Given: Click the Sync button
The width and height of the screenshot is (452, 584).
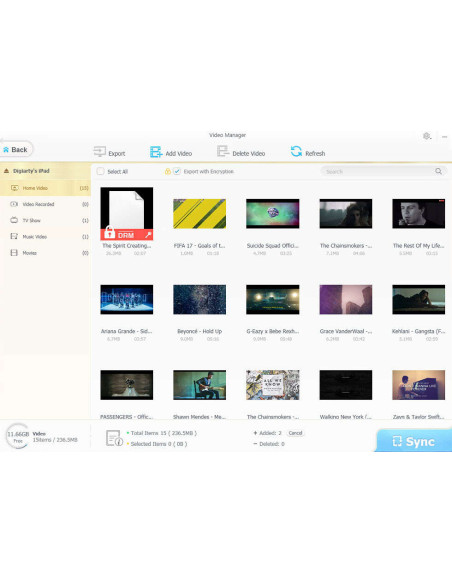Looking at the screenshot, I should pos(414,441).
